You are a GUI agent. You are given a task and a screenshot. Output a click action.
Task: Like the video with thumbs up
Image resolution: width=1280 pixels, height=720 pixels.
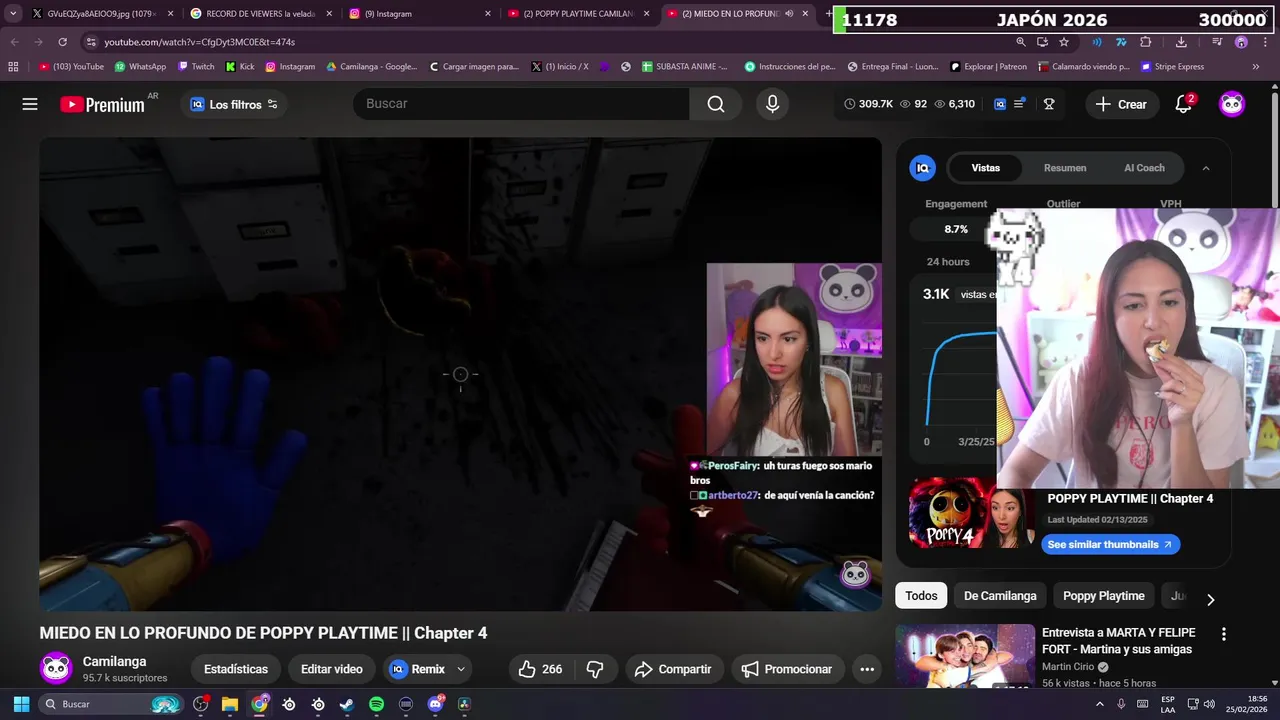pos(540,669)
